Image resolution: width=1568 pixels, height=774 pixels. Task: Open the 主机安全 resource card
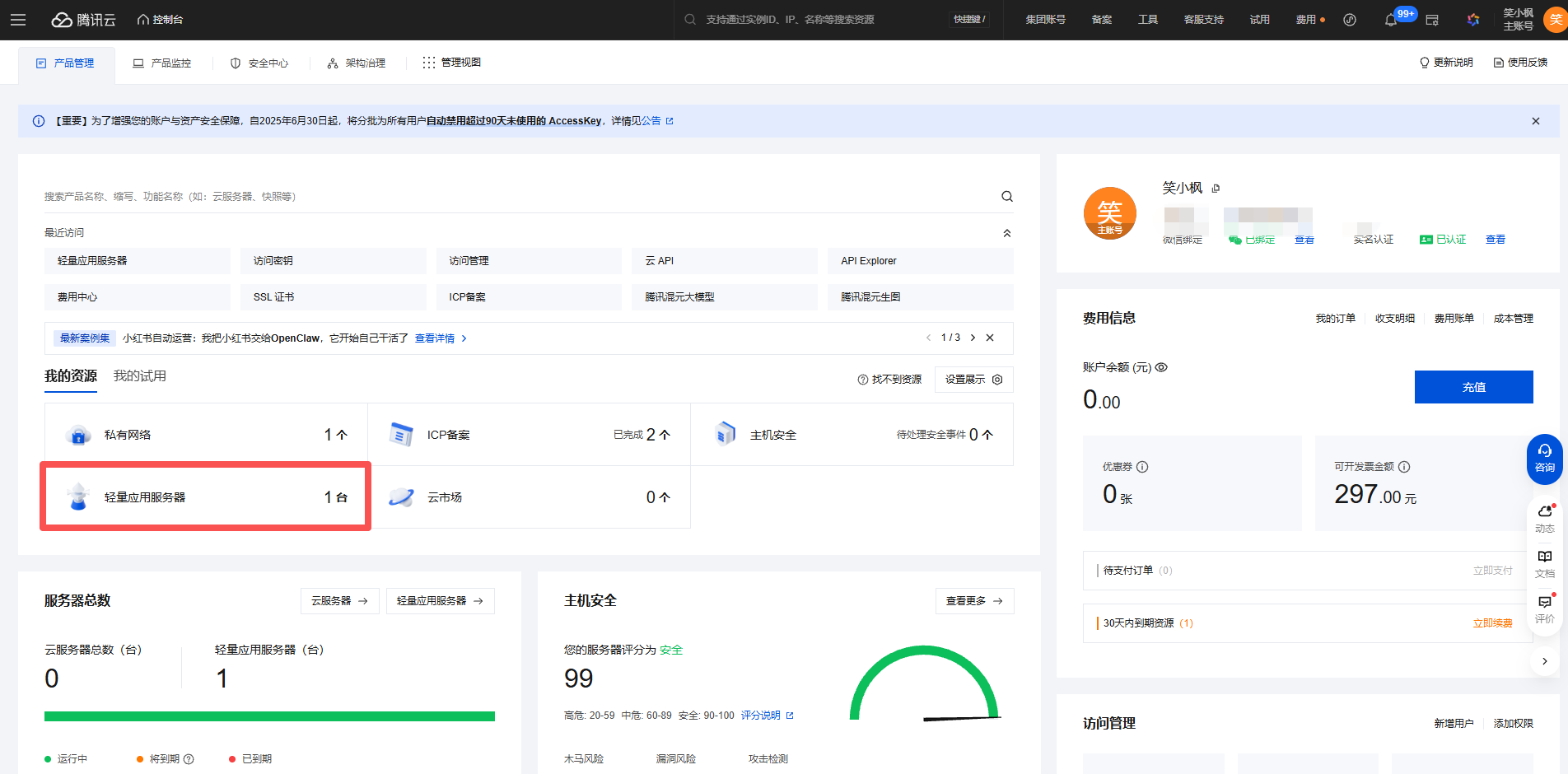click(852, 435)
